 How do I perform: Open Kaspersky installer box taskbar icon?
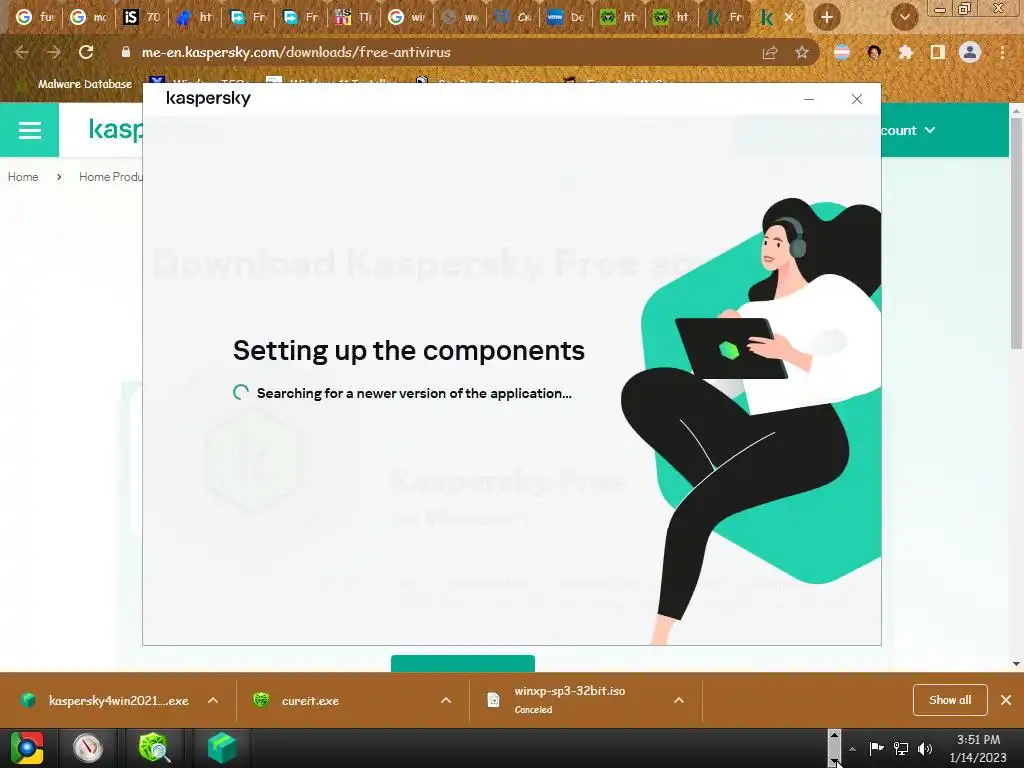coord(222,748)
